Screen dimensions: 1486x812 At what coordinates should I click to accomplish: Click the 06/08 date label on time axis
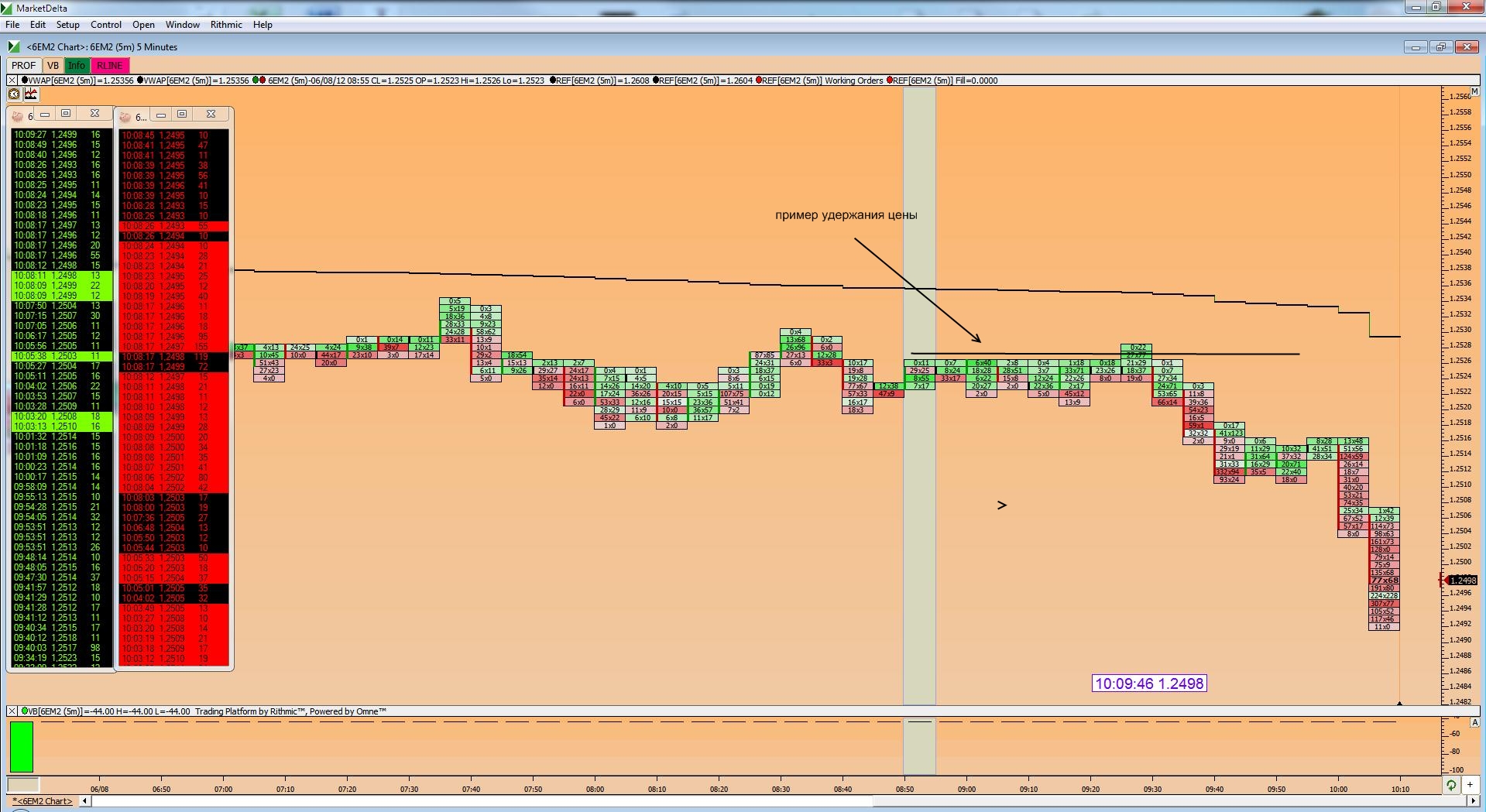point(99,789)
